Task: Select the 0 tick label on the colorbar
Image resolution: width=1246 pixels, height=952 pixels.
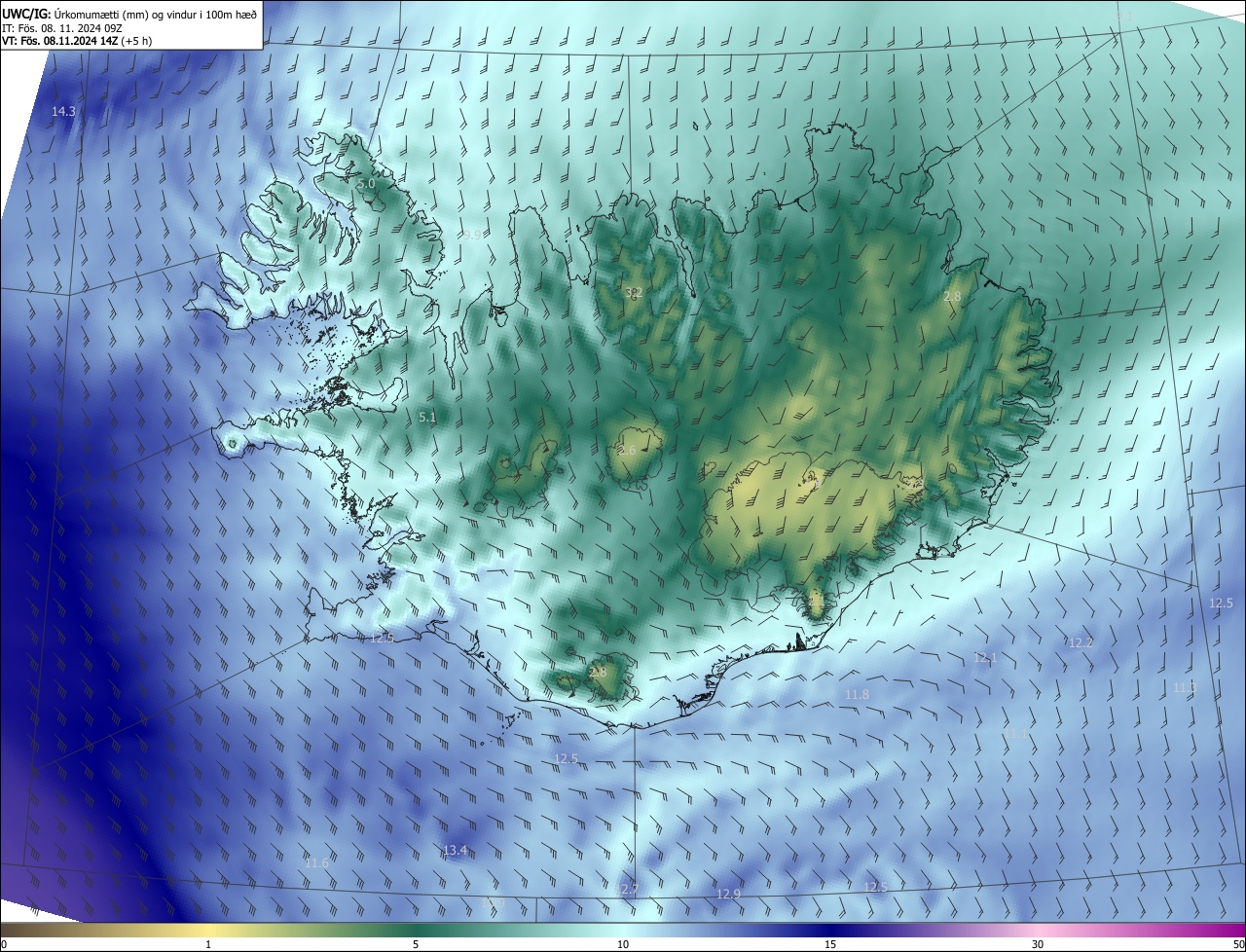Action: pos(4,945)
